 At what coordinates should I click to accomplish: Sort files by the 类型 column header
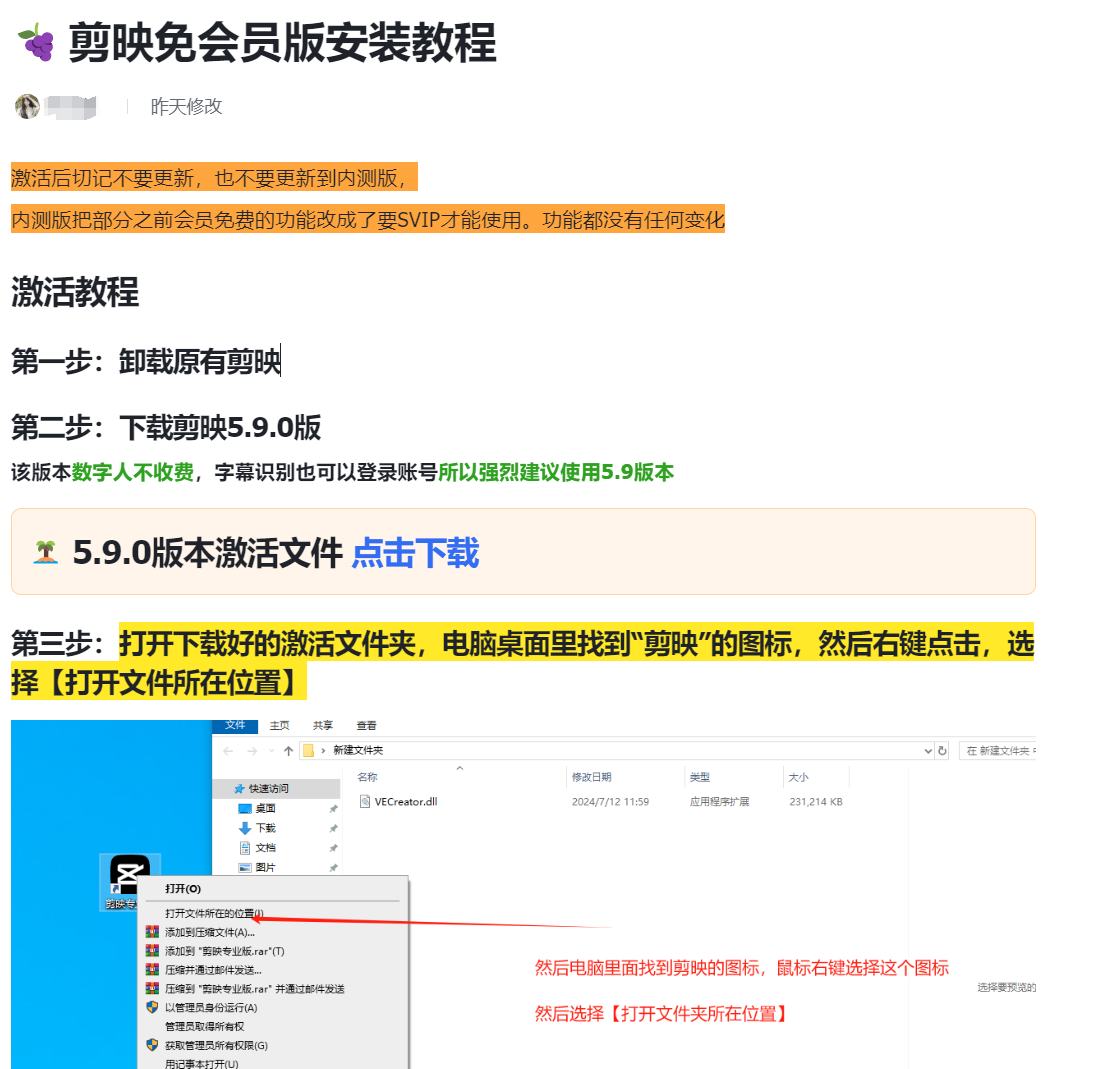point(699,777)
